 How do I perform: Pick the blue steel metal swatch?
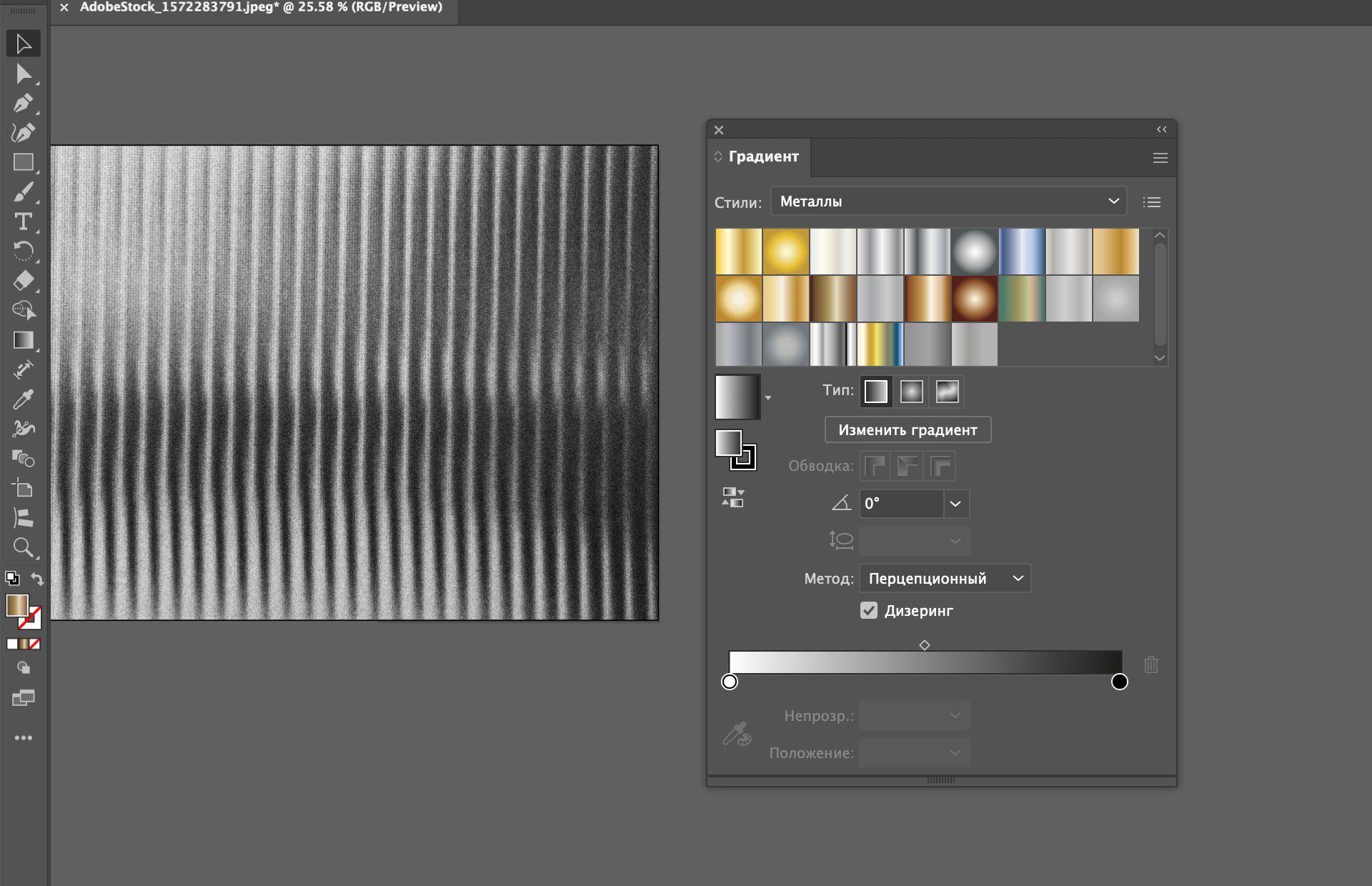(x=1022, y=252)
